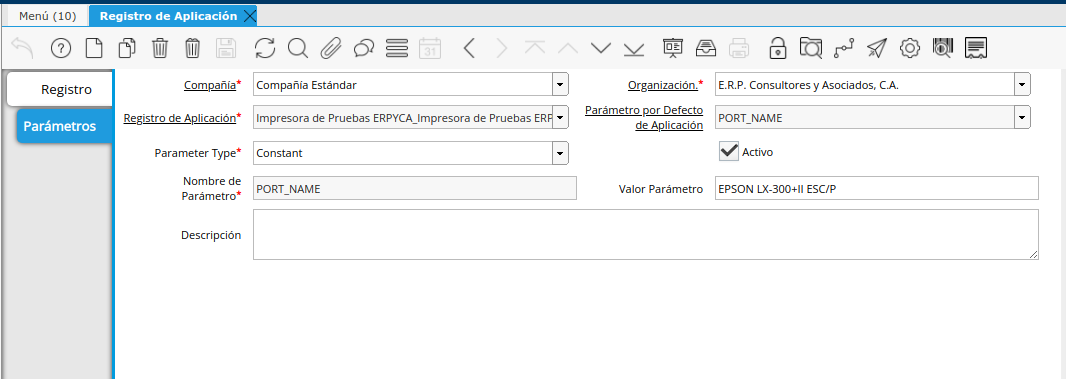Click the Descripción label
1066x379 pixels.
tap(211, 235)
